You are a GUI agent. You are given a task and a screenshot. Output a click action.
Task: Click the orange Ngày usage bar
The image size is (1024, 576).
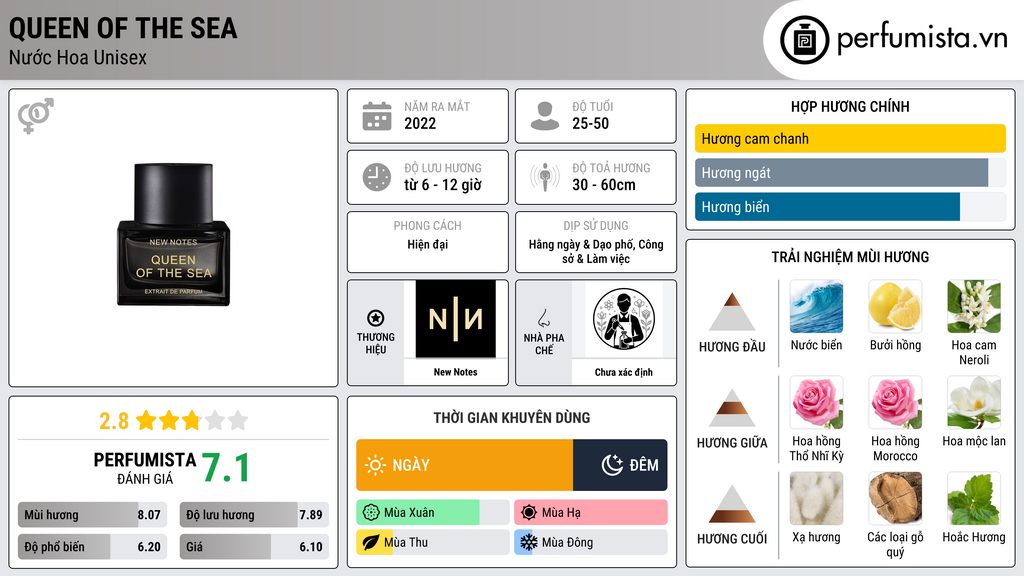(464, 465)
